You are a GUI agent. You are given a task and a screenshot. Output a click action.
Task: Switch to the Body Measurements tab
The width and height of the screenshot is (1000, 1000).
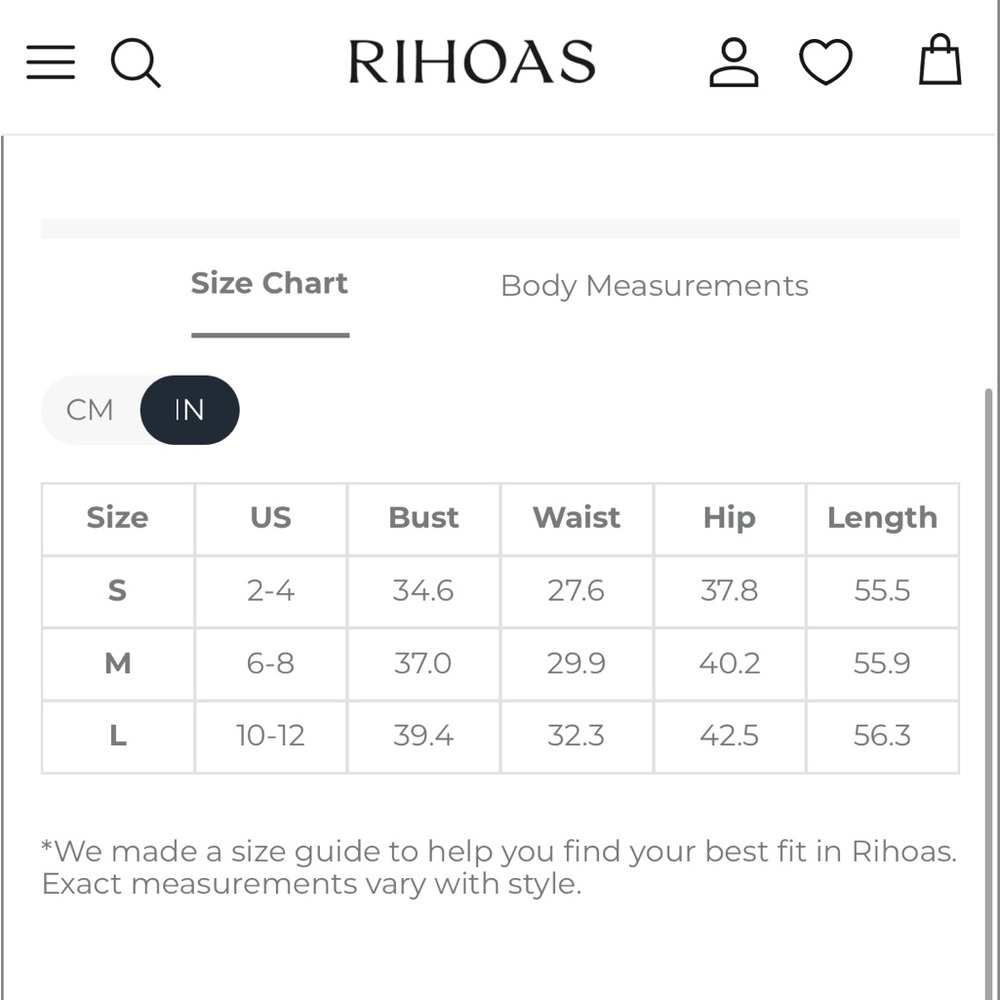(654, 286)
